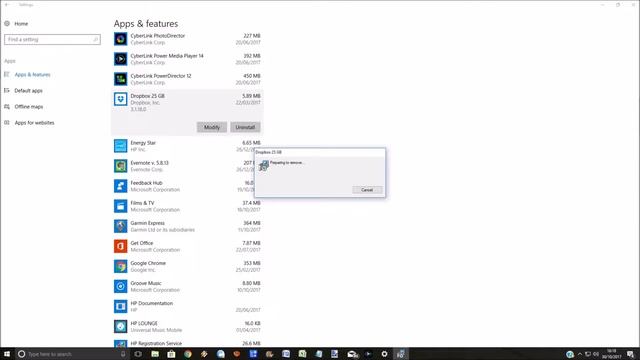This screenshot has width=640, height=360.
Task: Cancel the Dropbox removal dialog
Action: pyautogui.click(x=367, y=190)
